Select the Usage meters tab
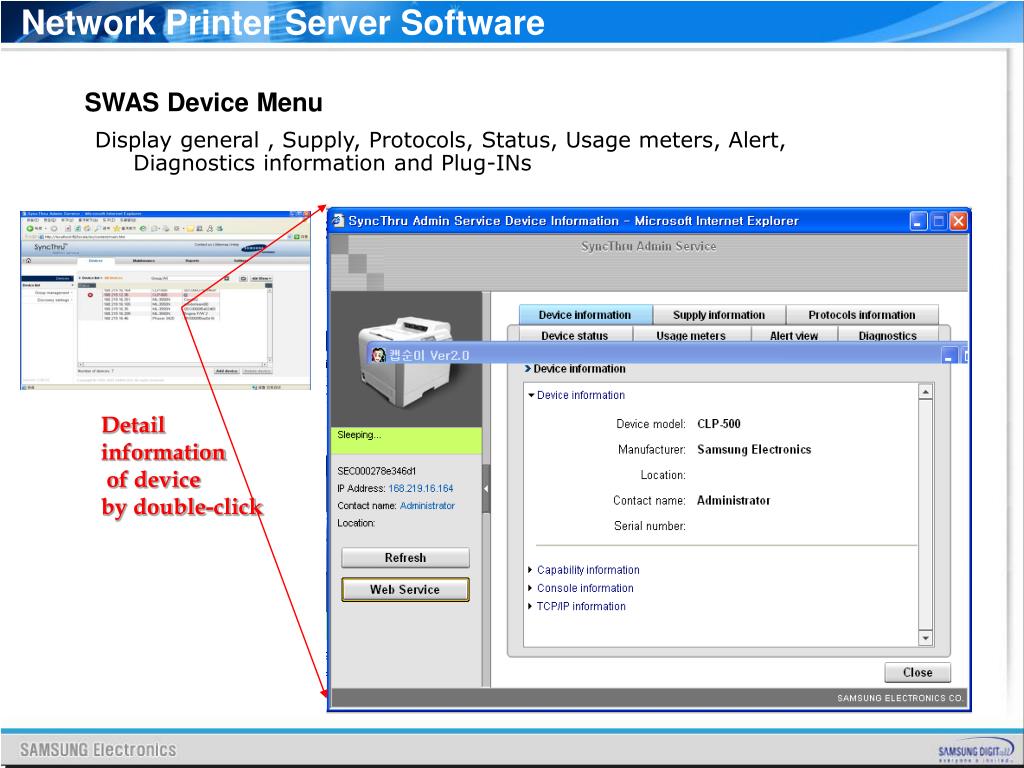Viewport: 1024px width, 768px height. coord(691,336)
